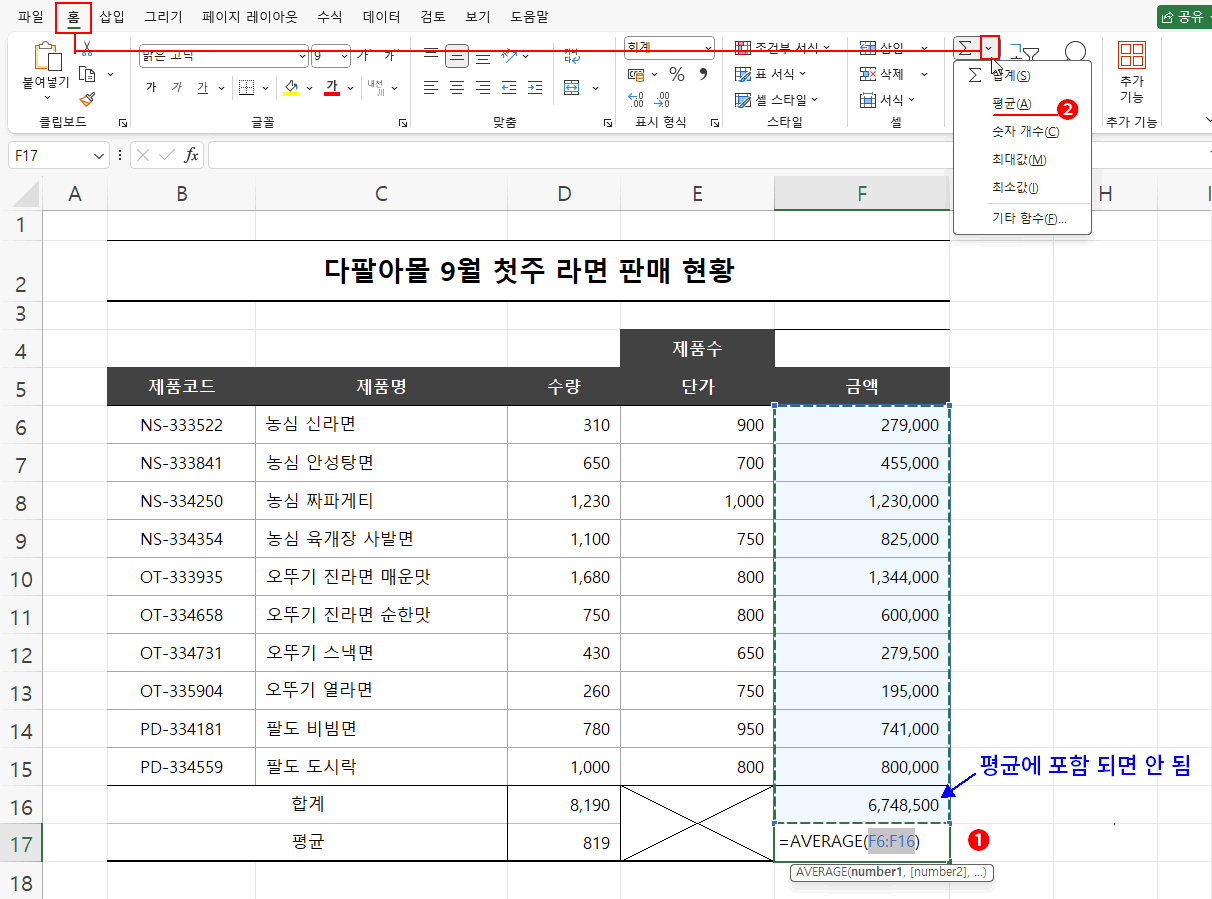This screenshot has width=1212, height=899.
Task: Click the Align Right icon
Action: 483,88
